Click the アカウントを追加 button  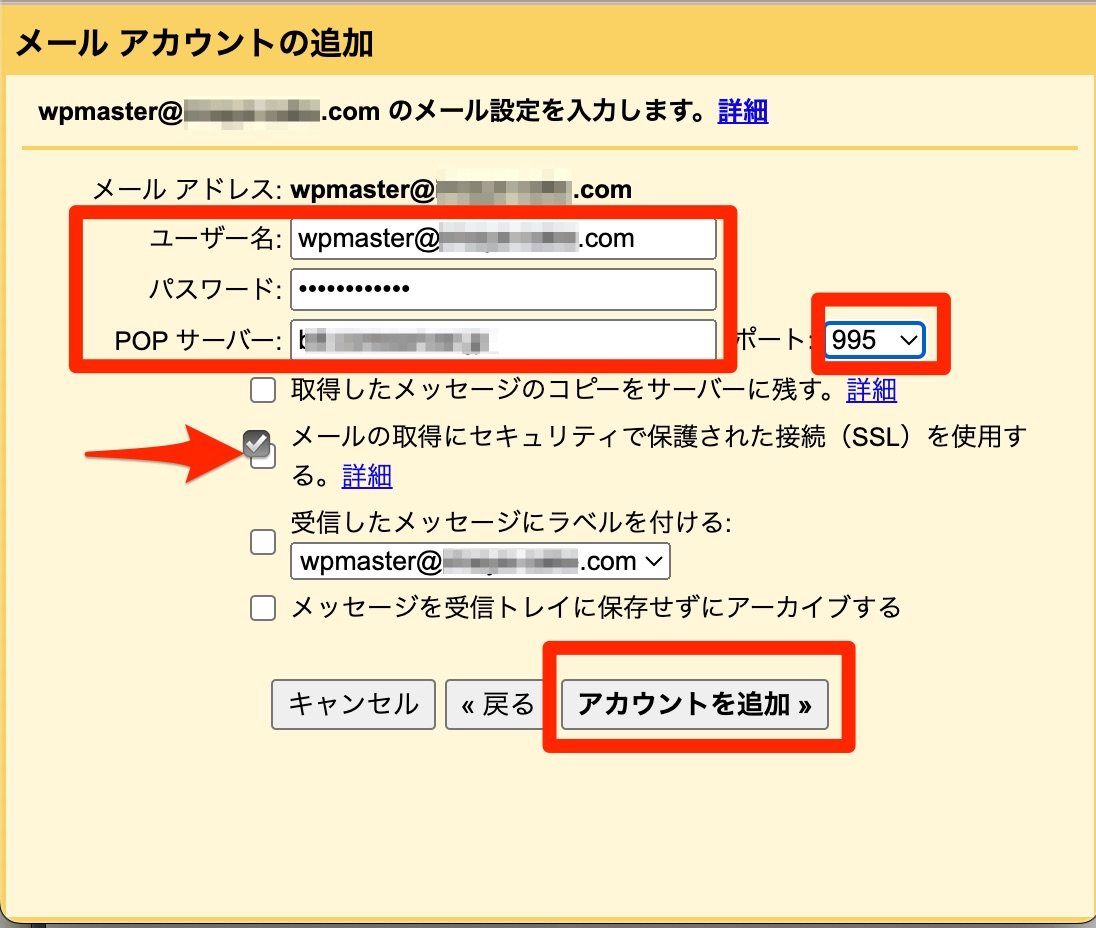(x=695, y=704)
